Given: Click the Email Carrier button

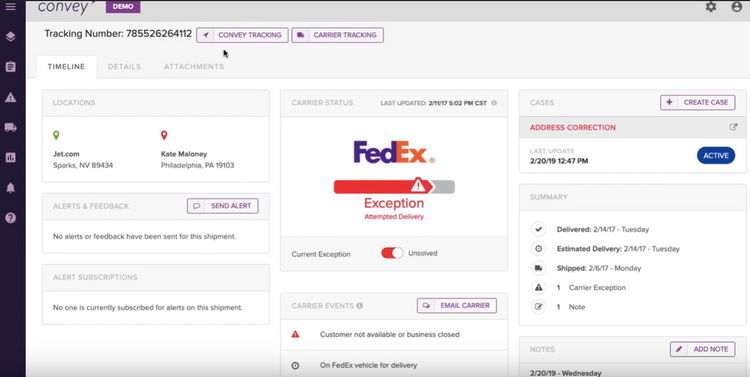Looking at the screenshot, I should point(457,305).
